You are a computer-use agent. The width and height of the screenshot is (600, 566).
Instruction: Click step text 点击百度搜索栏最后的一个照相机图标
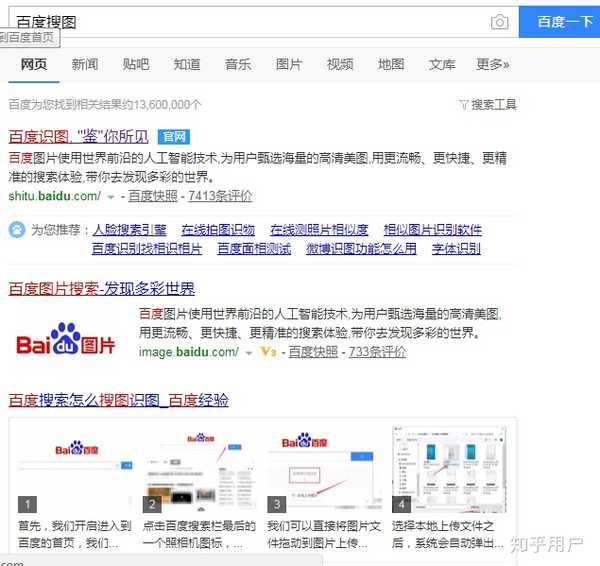(199, 534)
